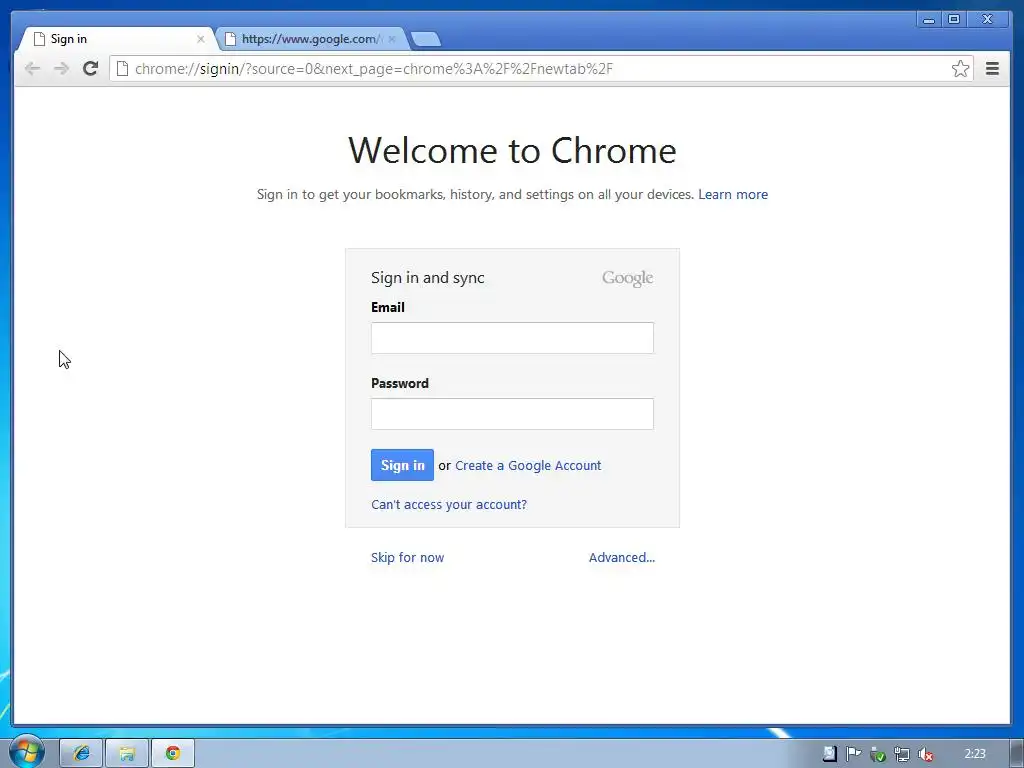Viewport: 1024px width, 768px height.
Task: Maximize the Chrome window
Action: click(953, 20)
